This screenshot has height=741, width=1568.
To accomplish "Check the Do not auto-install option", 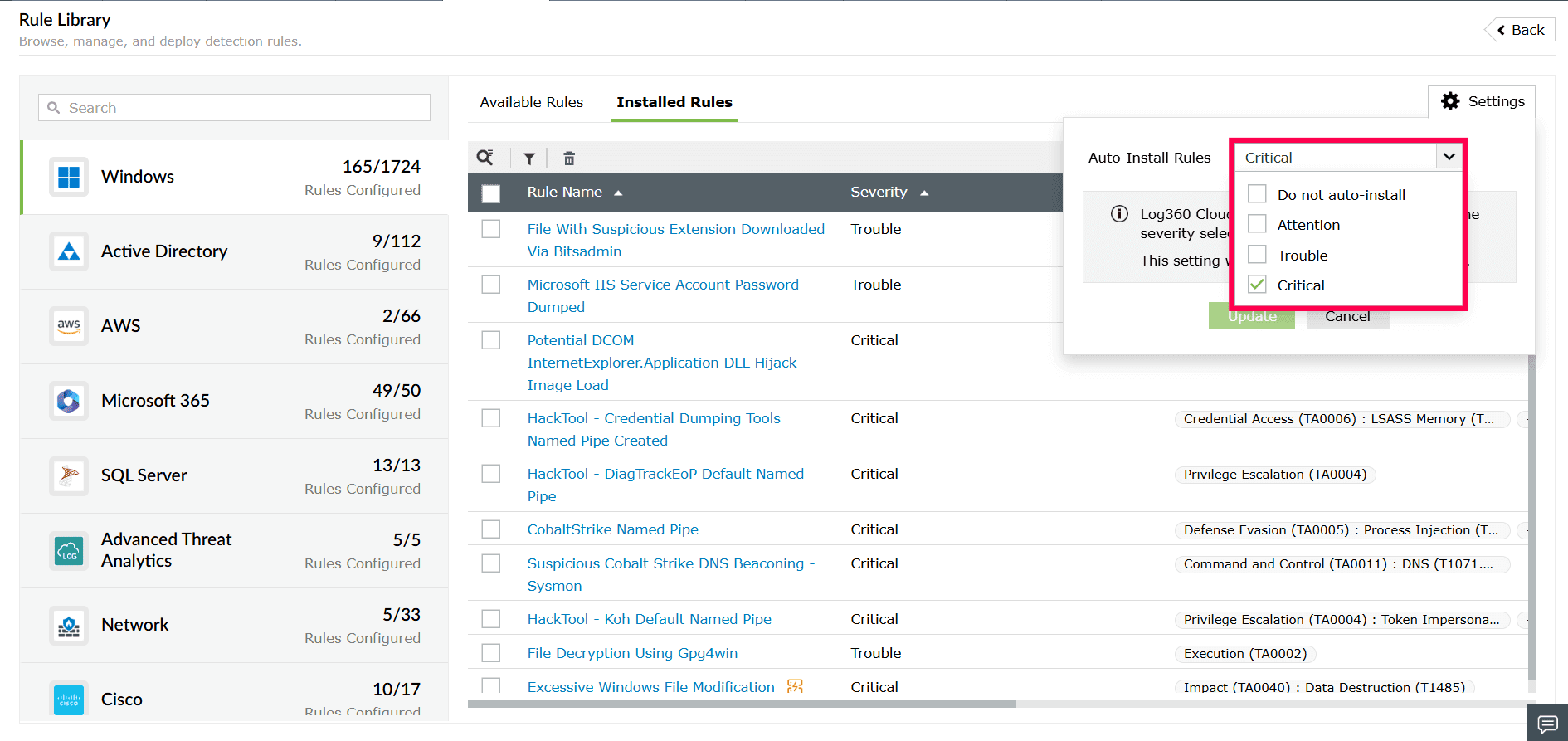I will click(x=1258, y=194).
